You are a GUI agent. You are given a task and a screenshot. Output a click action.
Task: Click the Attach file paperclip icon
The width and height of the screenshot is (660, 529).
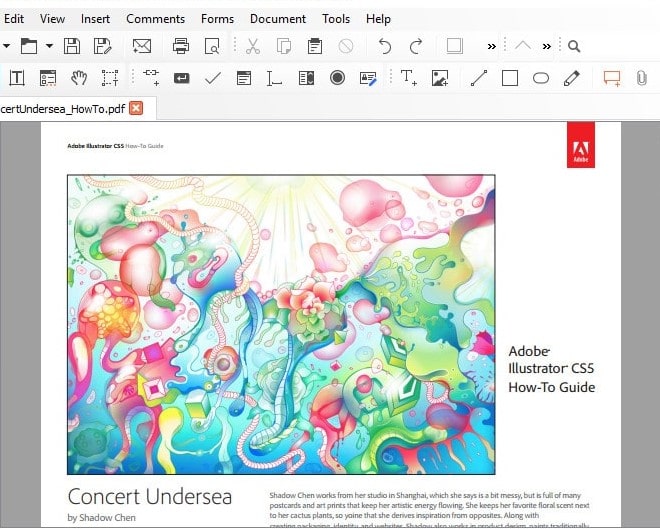point(641,78)
